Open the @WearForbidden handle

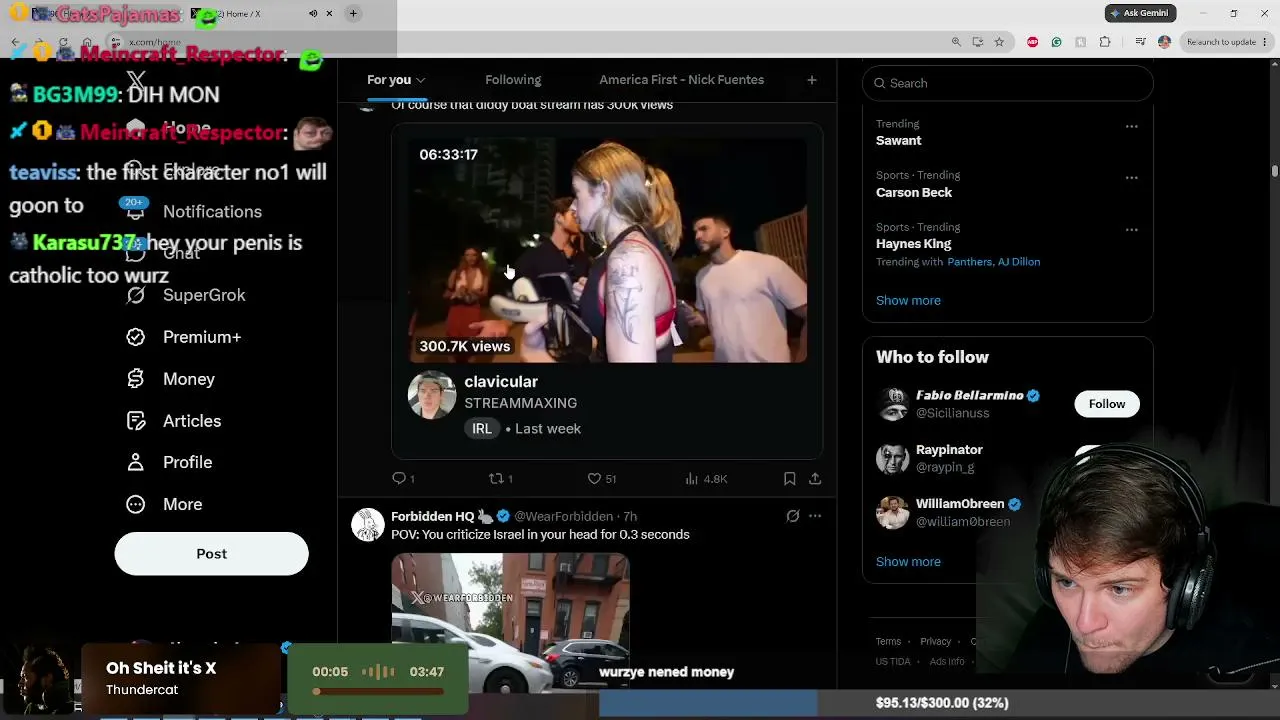click(564, 516)
